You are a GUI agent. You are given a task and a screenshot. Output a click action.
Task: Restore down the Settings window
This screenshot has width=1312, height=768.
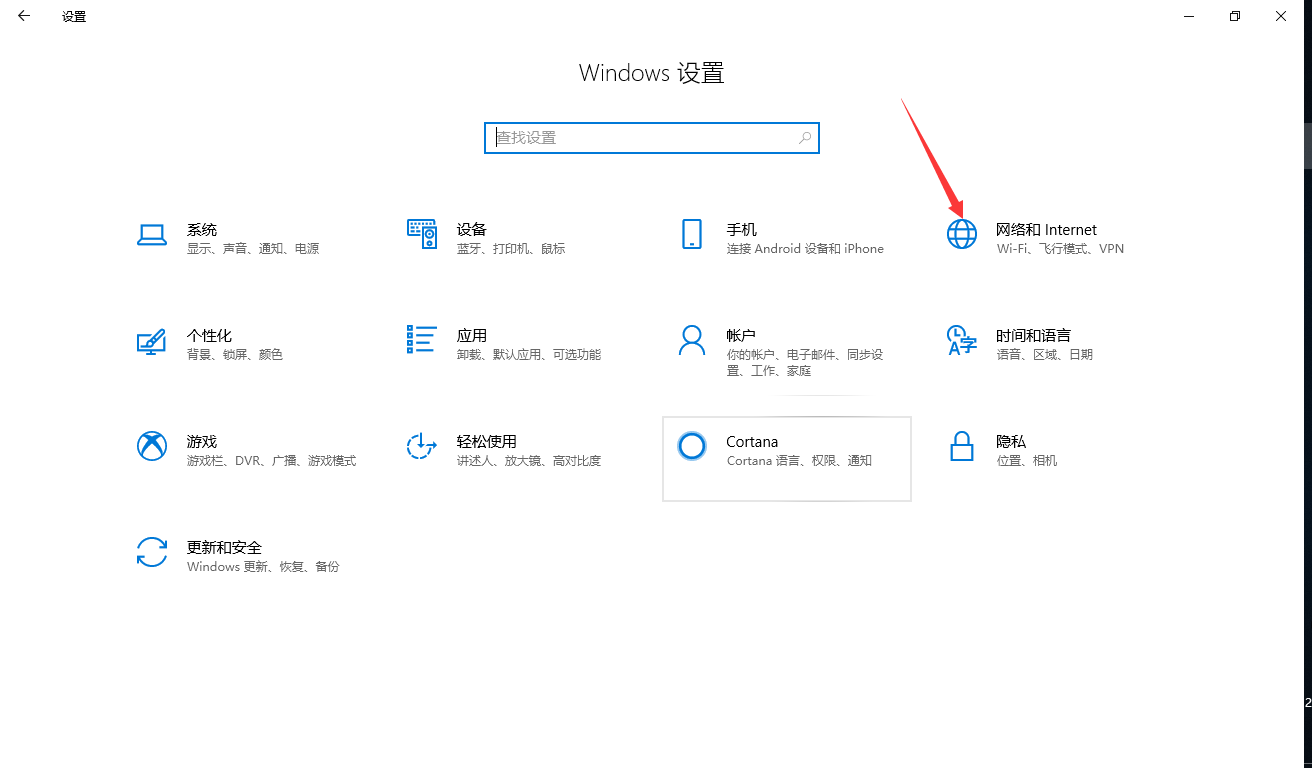(x=1235, y=16)
